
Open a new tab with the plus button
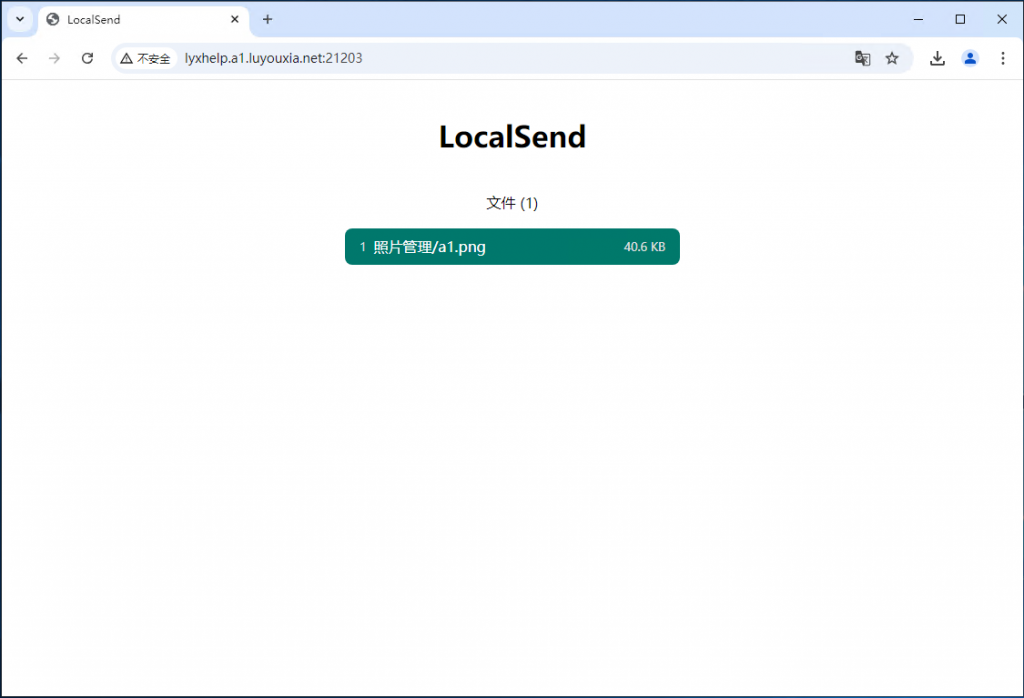267,19
